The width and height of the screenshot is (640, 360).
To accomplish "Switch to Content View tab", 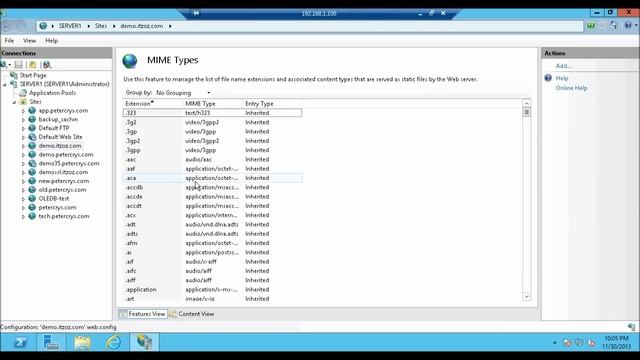I will click(x=192, y=314).
